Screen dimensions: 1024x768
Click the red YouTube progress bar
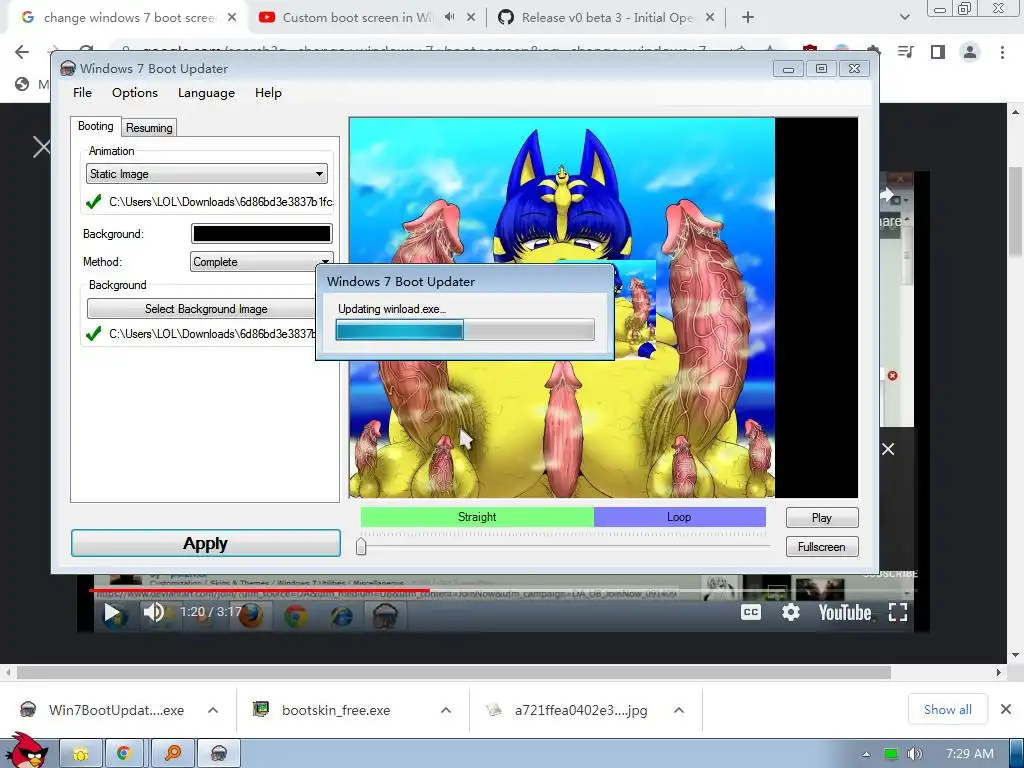coord(259,590)
